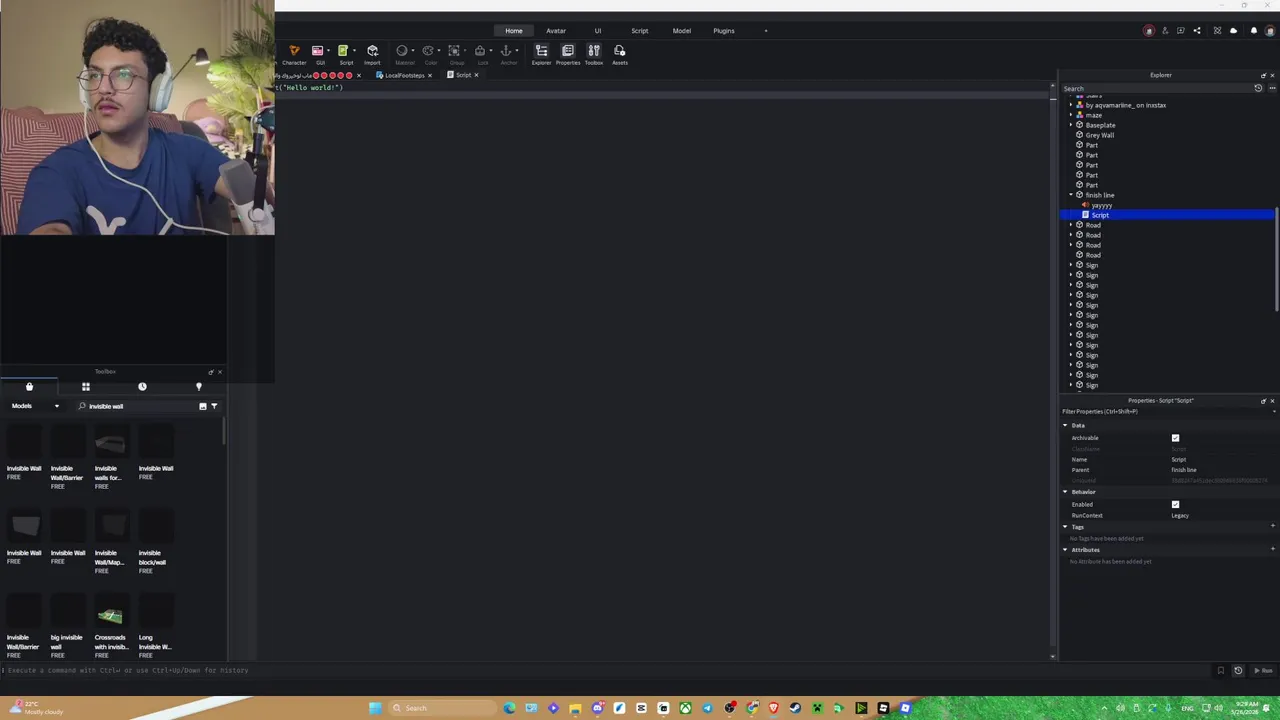The image size is (1280, 720).
Task: Click the Explorer history icon beside Search
Action: 1258,88
